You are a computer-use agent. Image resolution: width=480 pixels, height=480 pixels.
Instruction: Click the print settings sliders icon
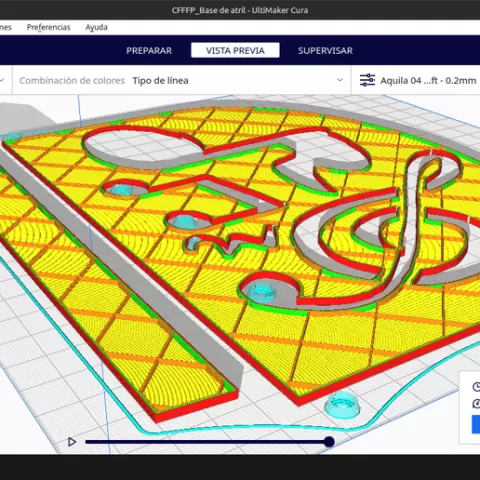(x=367, y=80)
